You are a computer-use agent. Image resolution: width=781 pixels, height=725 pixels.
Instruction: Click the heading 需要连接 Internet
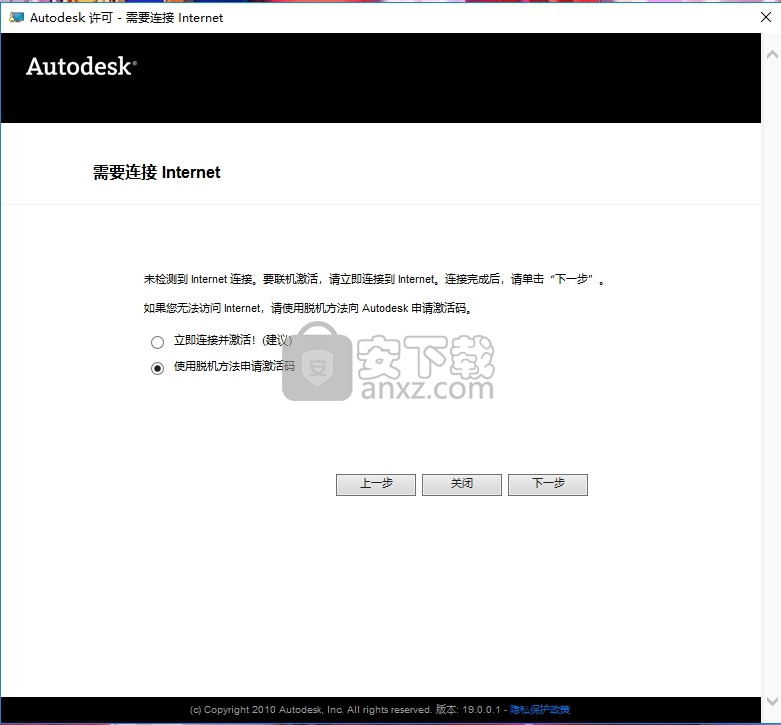(x=156, y=172)
